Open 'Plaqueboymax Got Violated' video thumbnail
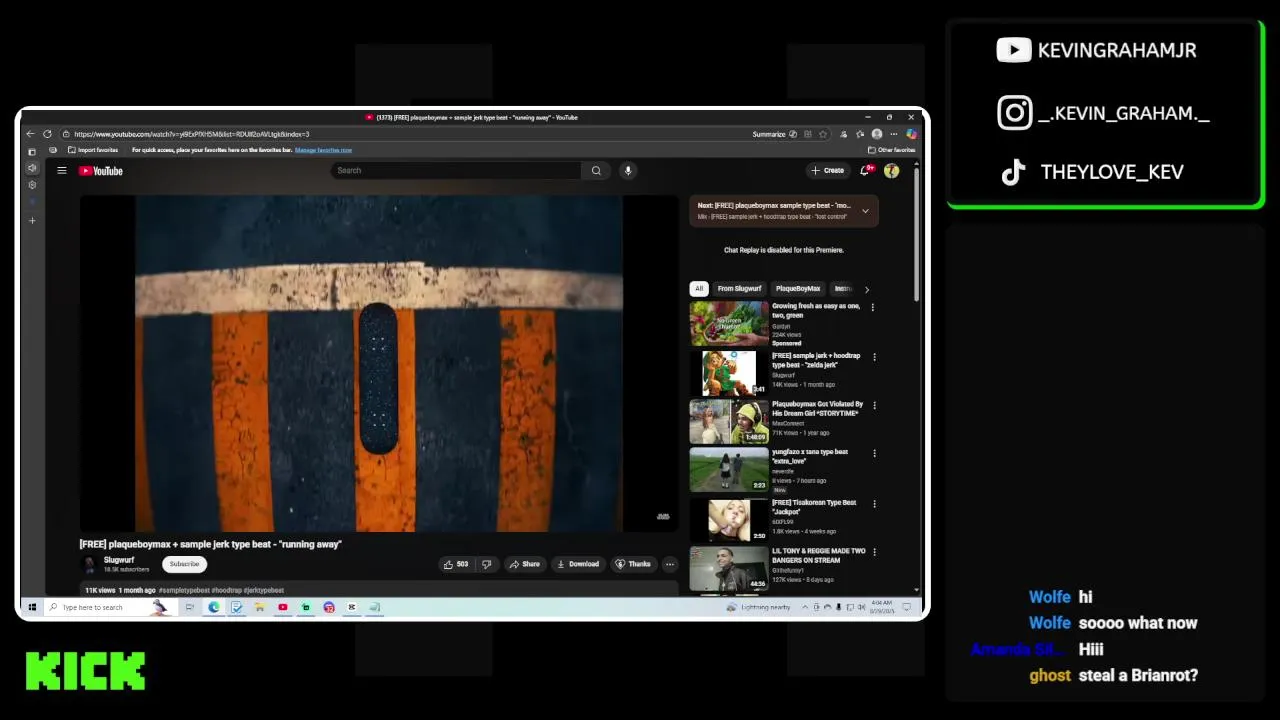1280x720 pixels. click(729, 422)
